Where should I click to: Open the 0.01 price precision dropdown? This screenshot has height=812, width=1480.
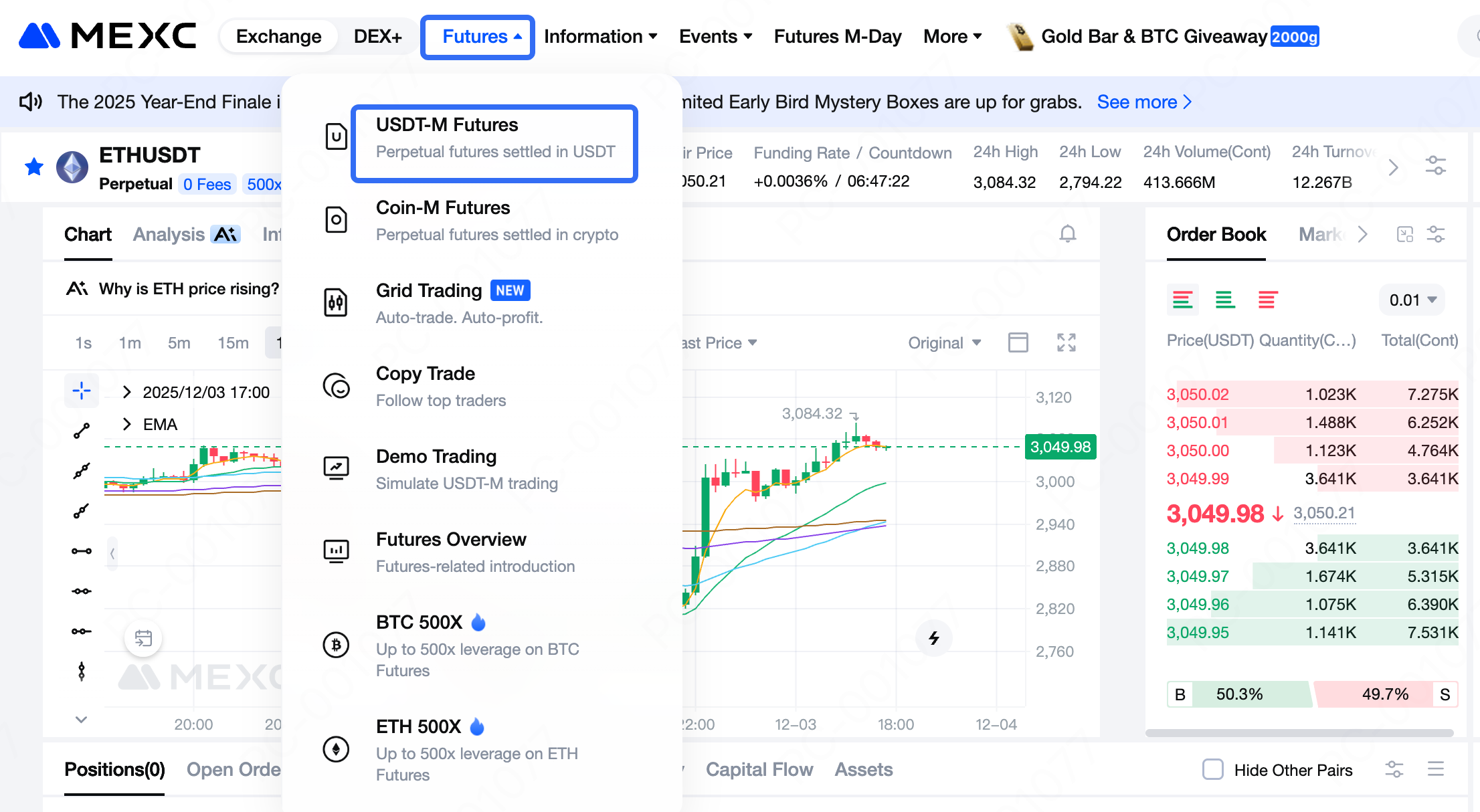pyautogui.click(x=1412, y=300)
